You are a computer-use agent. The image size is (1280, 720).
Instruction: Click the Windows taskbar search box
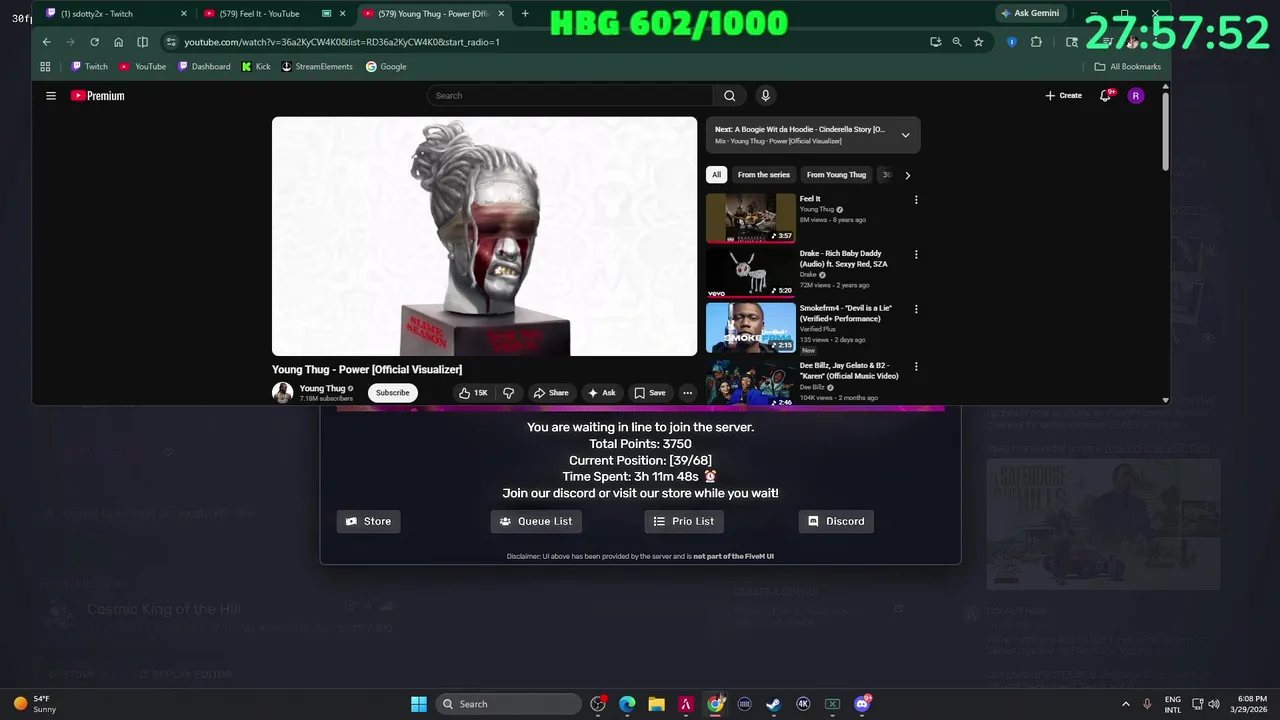509,704
